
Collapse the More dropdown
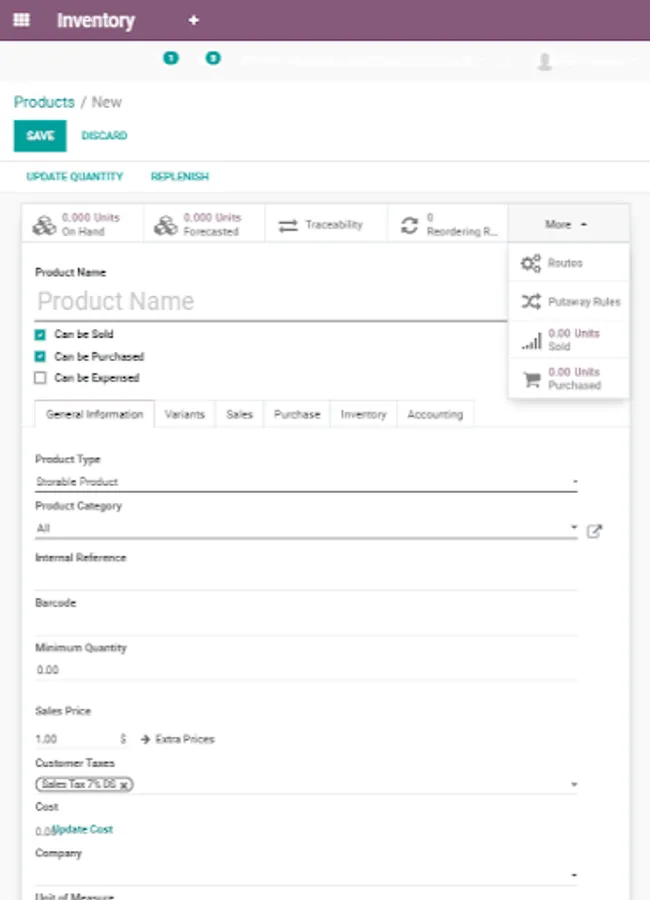coord(567,225)
